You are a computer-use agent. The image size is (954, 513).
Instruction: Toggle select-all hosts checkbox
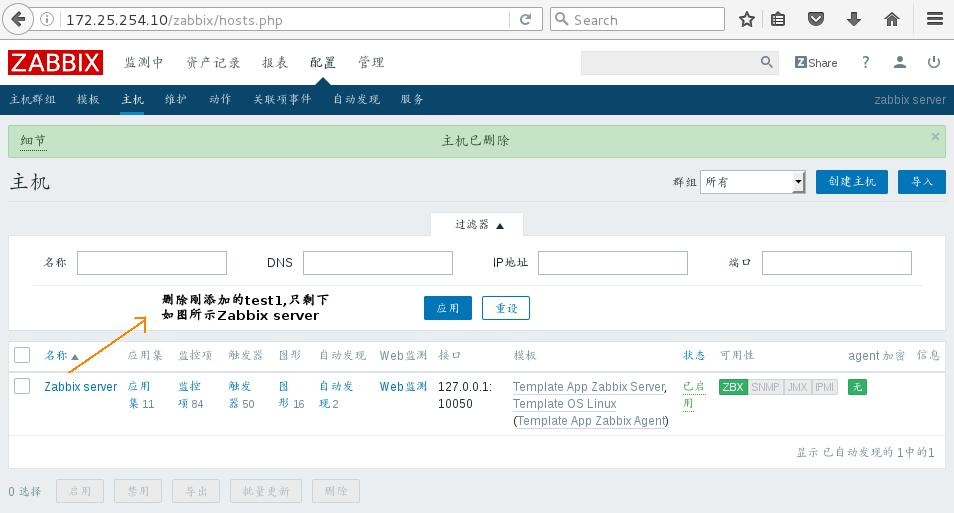[x=22, y=355]
